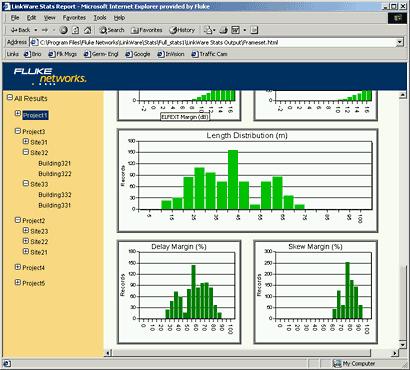Open the Flk Msgs links-bar shortcut
This screenshot has width=410, height=370.
click(x=62, y=54)
